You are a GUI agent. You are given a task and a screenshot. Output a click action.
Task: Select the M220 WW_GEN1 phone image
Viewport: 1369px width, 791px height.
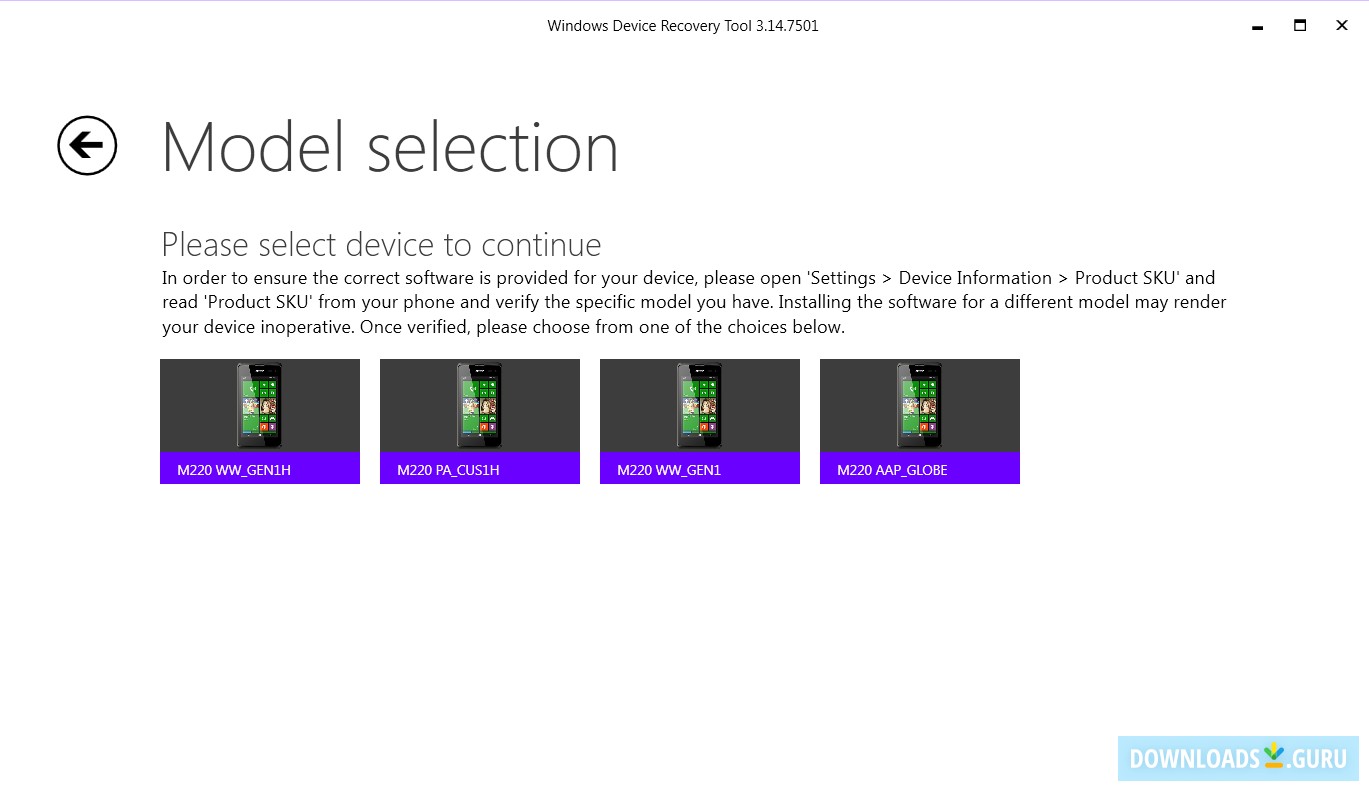[x=699, y=405]
